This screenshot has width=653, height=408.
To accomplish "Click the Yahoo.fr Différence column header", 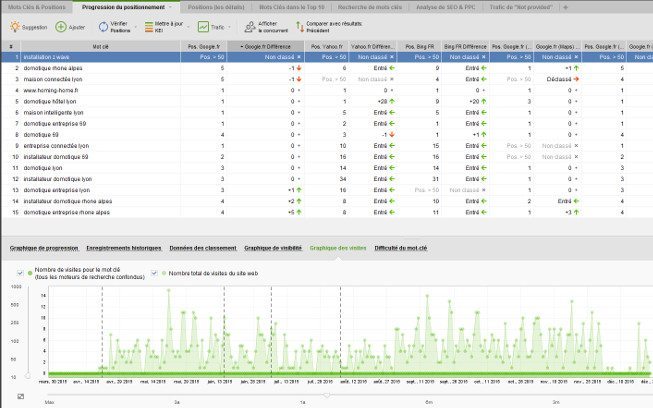I will point(373,47).
